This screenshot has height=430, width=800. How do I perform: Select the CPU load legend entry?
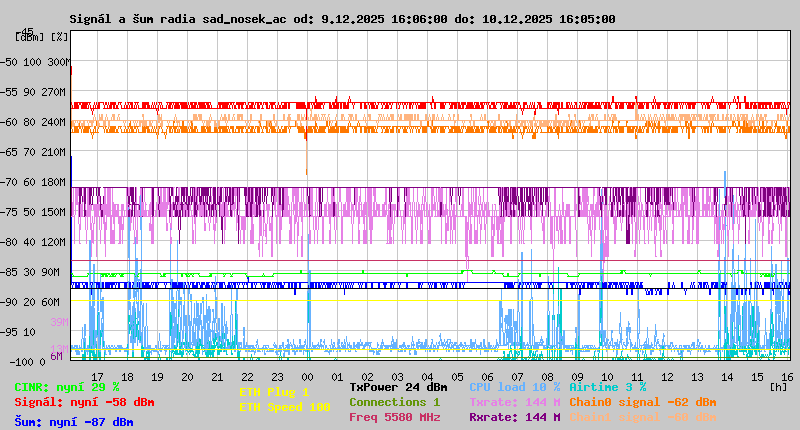tap(514, 386)
